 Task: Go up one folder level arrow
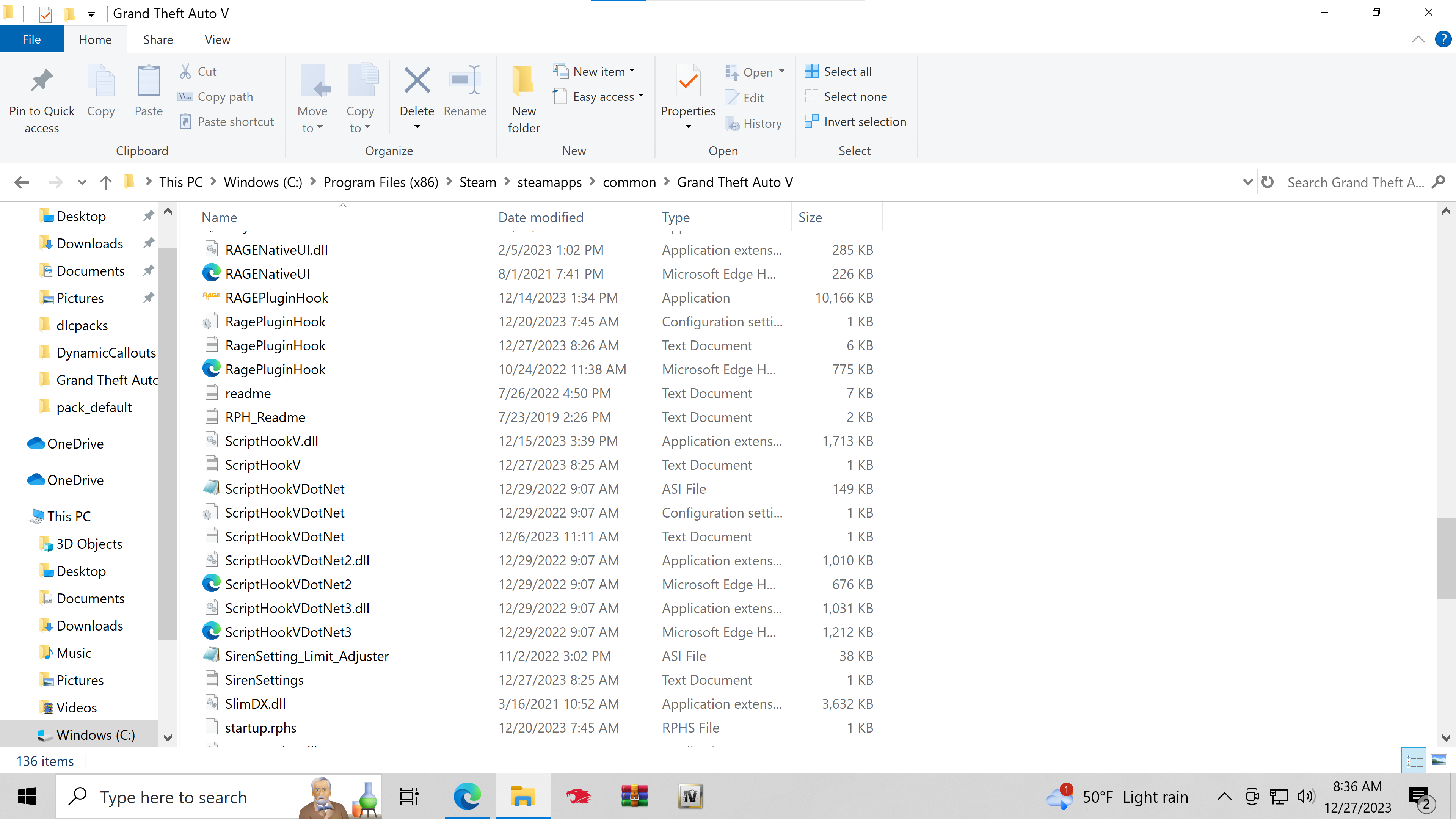(x=105, y=182)
